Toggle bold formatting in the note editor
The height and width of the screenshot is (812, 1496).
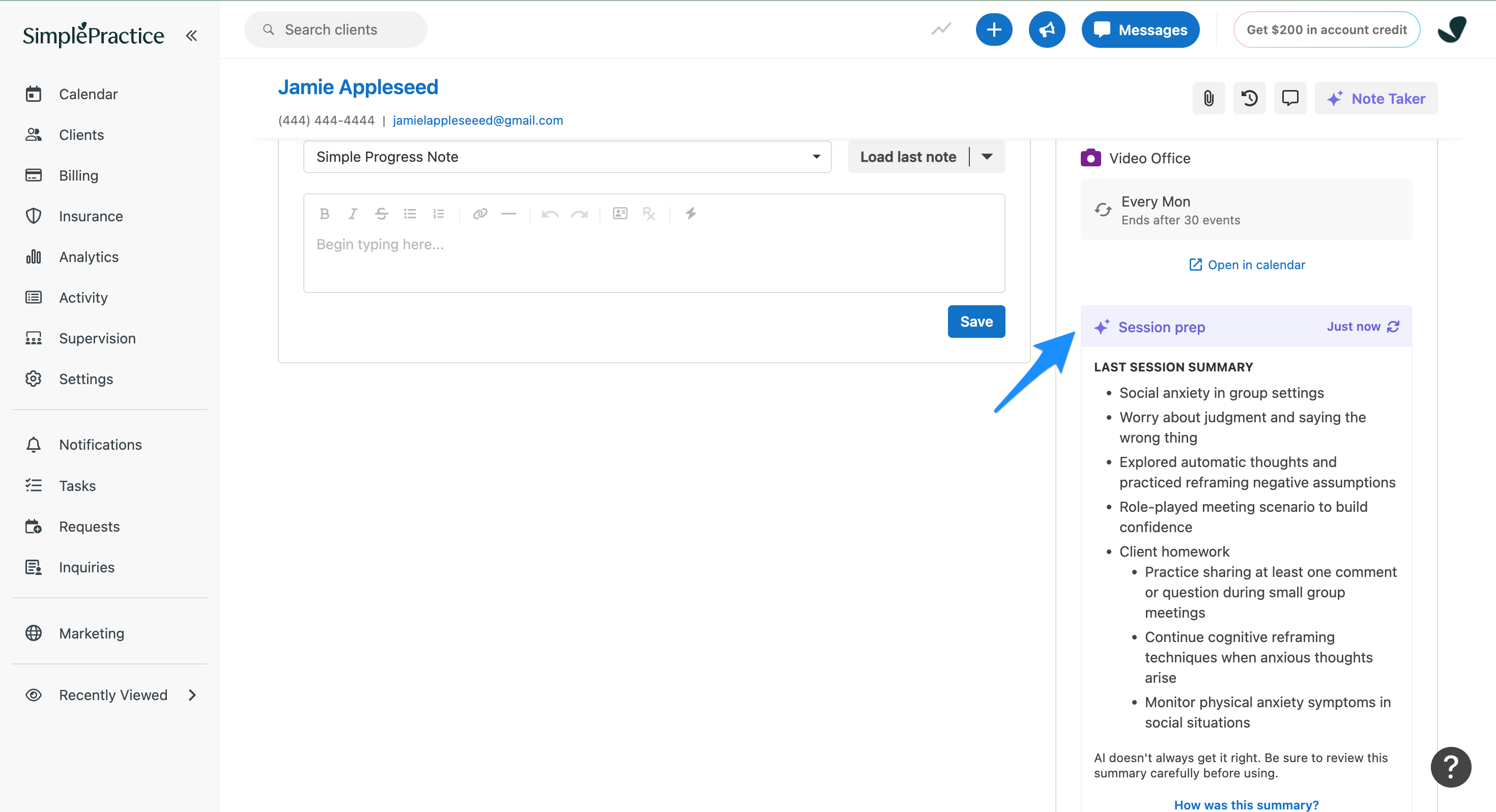[325, 214]
